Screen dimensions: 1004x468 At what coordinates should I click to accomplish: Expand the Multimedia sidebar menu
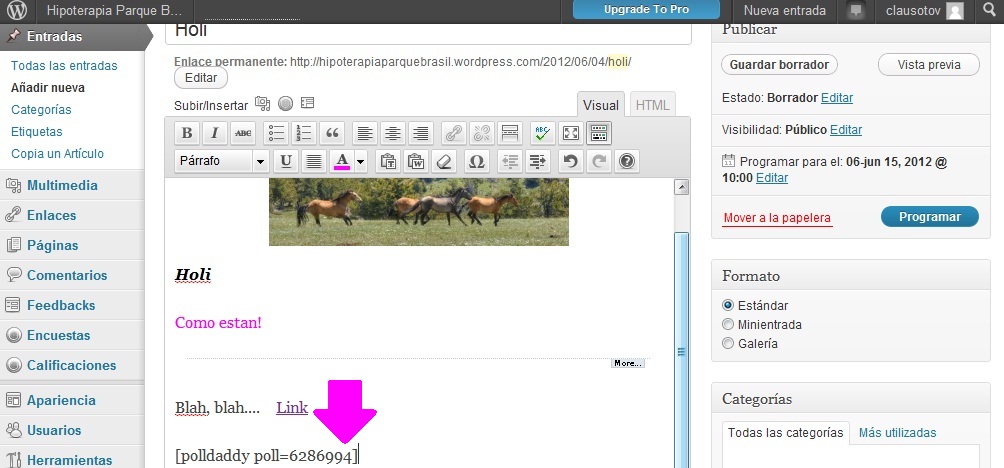tap(62, 185)
